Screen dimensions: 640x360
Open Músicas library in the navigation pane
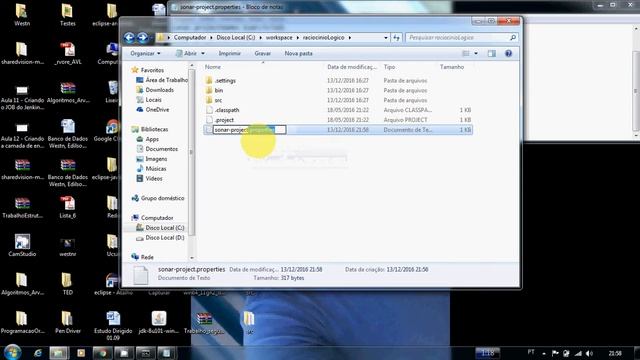156,169
